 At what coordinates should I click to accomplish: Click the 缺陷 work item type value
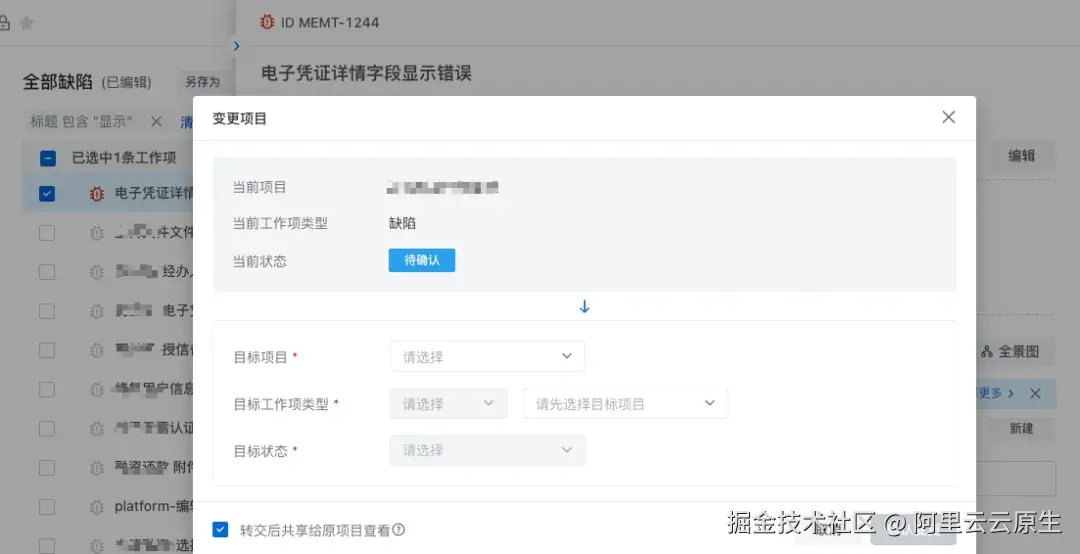pyautogui.click(x=402, y=223)
